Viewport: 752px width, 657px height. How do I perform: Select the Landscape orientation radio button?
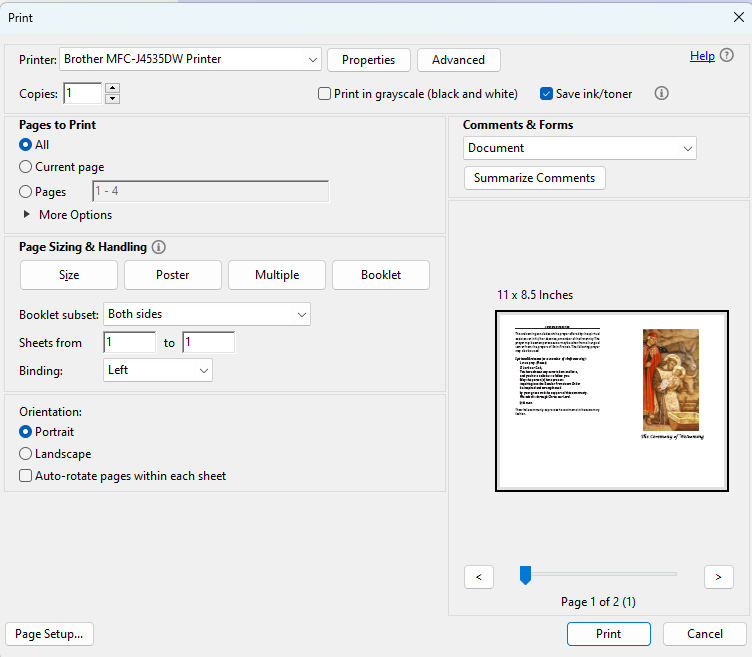26,454
